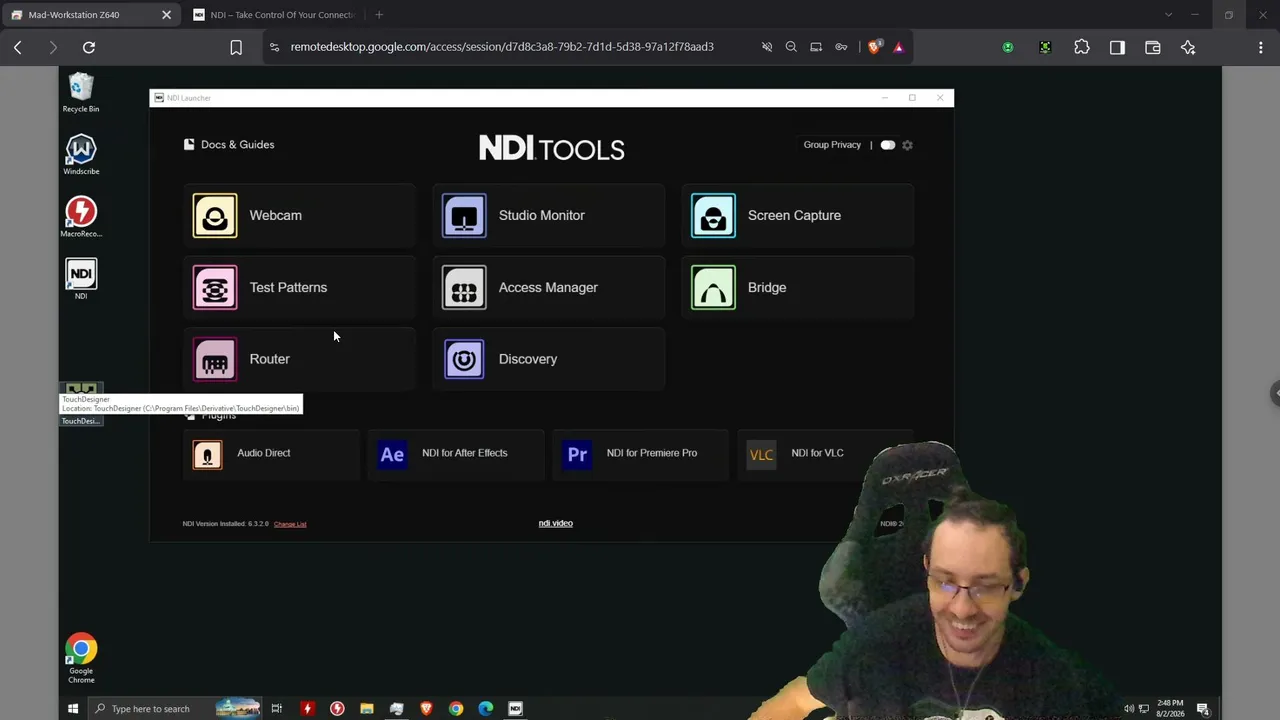Open the Brave Shields icon
The height and width of the screenshot is (720, 1280).
[875, 47]
